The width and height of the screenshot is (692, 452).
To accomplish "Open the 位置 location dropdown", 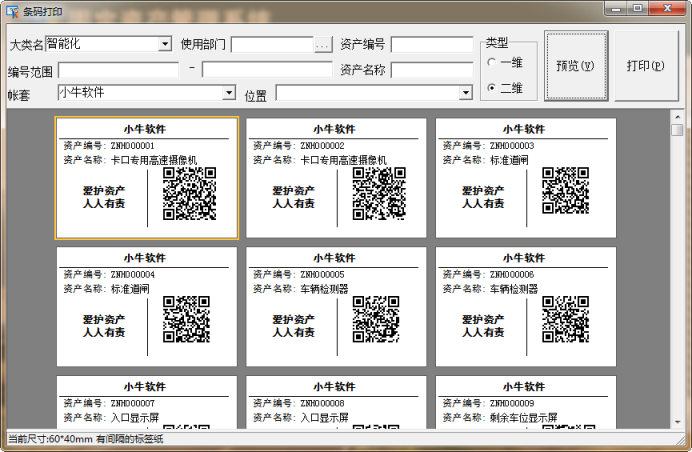I will [x=465, y=93].
